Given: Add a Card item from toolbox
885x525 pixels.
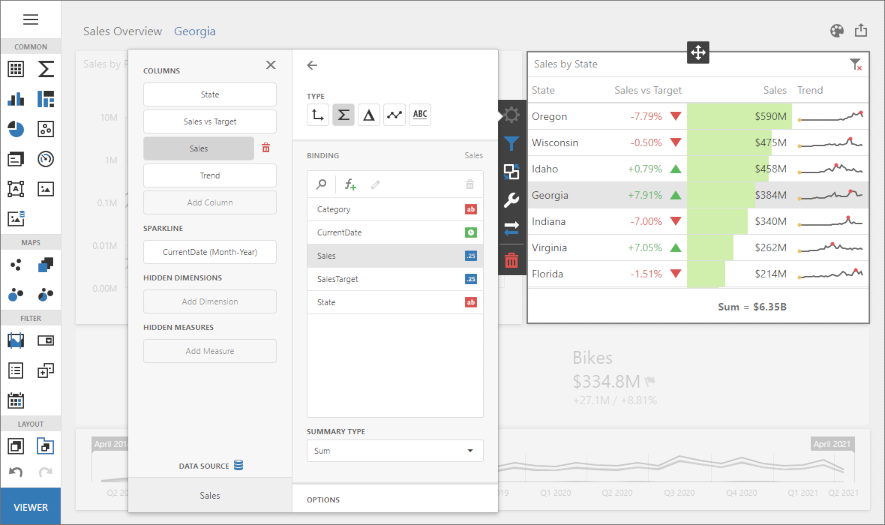Looking at the screenshot, I should [x=16, y=159].
